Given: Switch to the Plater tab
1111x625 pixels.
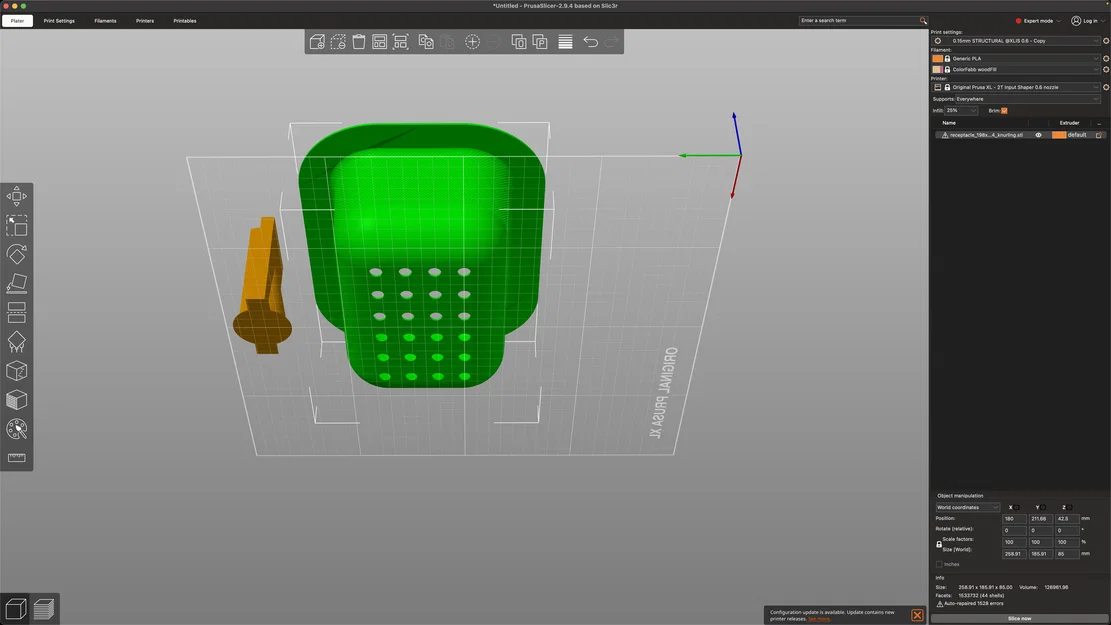Looking at the screenshot, I should pos(17,21).
